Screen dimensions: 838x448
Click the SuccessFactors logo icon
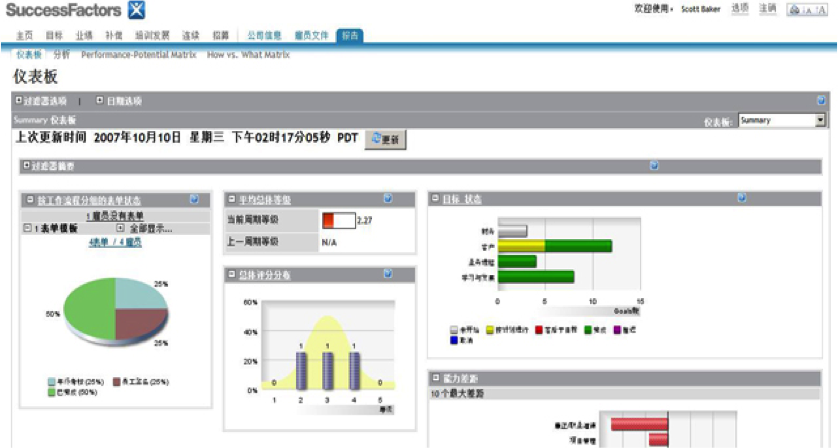tap(136, 11)
